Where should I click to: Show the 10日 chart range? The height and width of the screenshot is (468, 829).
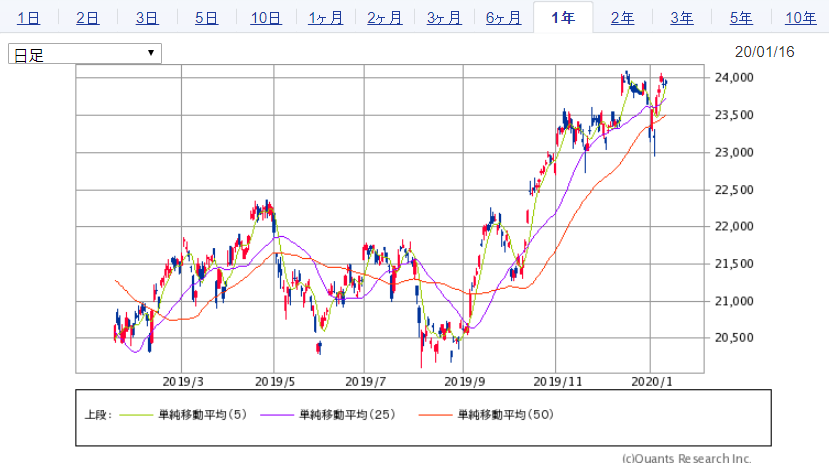(266, 18)
